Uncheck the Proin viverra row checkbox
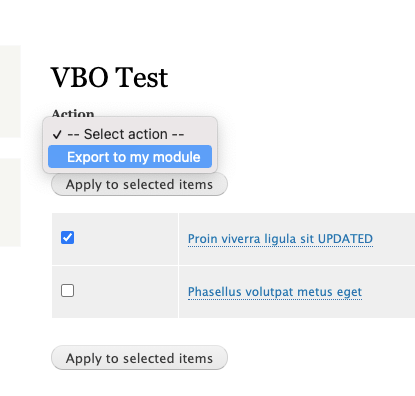The width and height of the screenshot is (415, 396). coord(67,238)
